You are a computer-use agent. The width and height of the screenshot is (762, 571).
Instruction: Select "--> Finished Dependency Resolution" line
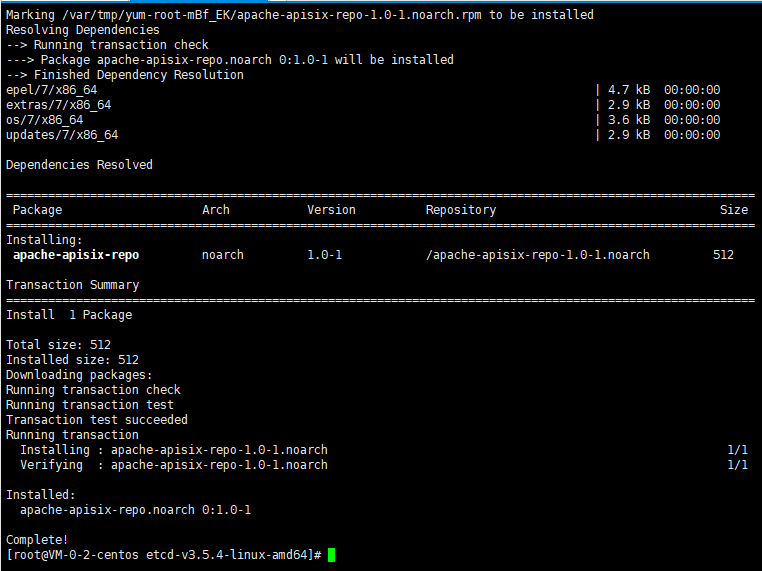point(125,75)
